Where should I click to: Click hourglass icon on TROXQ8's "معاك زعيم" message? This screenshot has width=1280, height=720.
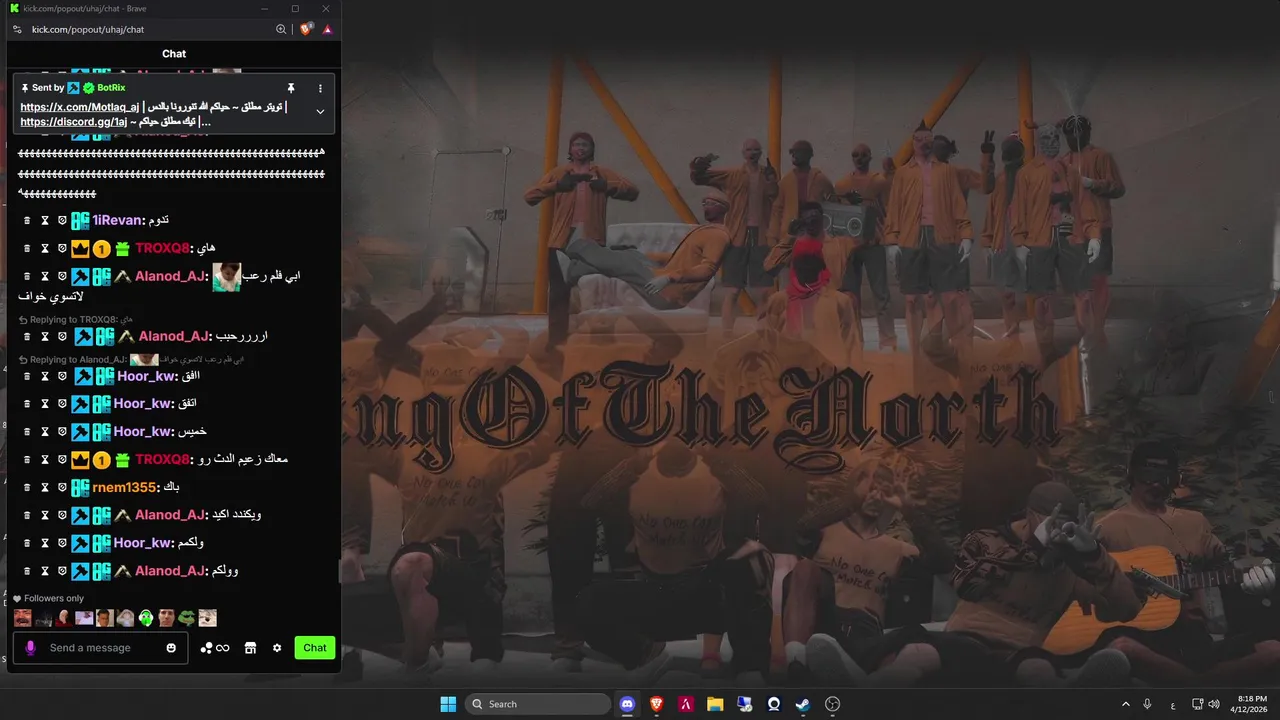(x=45, y=459)
